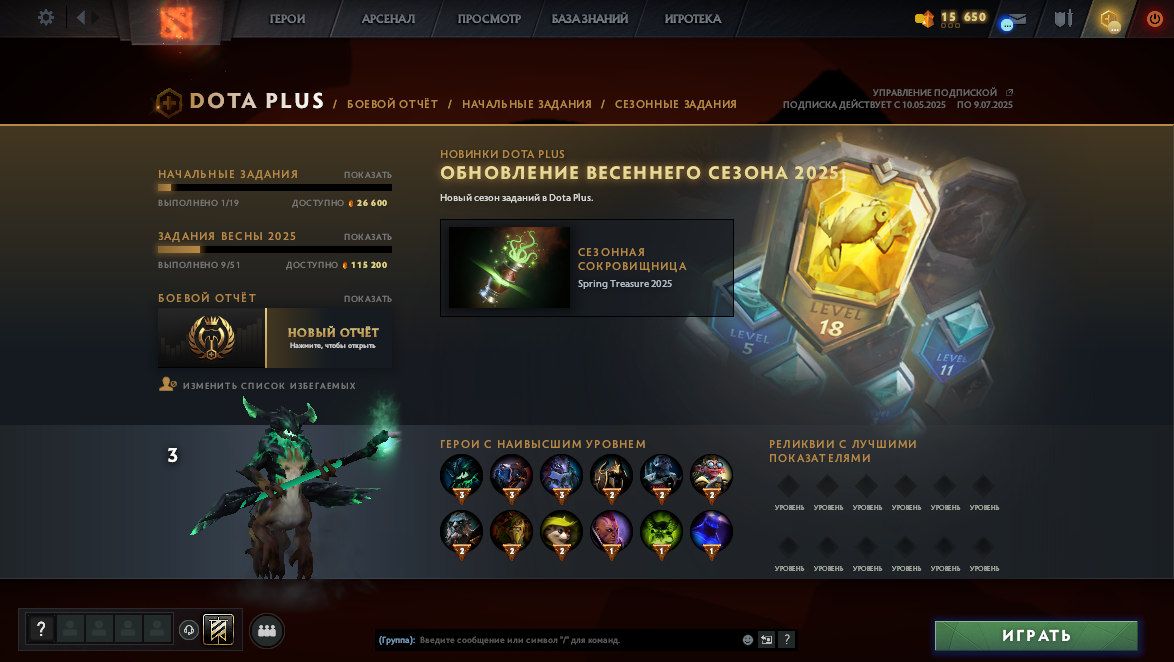Open the party group icon at bottom

point(267,631)
